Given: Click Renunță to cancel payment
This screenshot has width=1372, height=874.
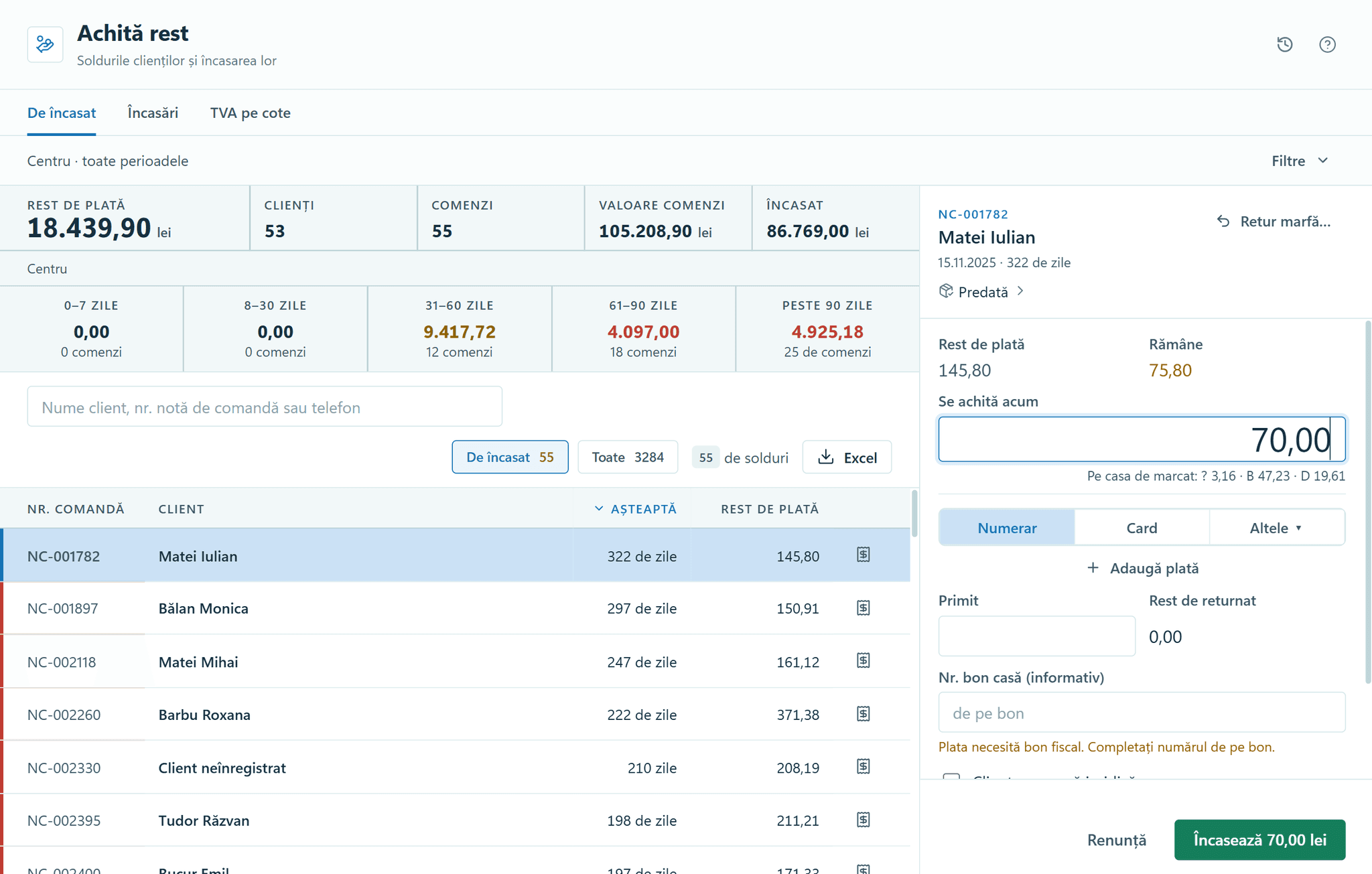Looking at the screenshot, I should click(x=1117, y=840).
